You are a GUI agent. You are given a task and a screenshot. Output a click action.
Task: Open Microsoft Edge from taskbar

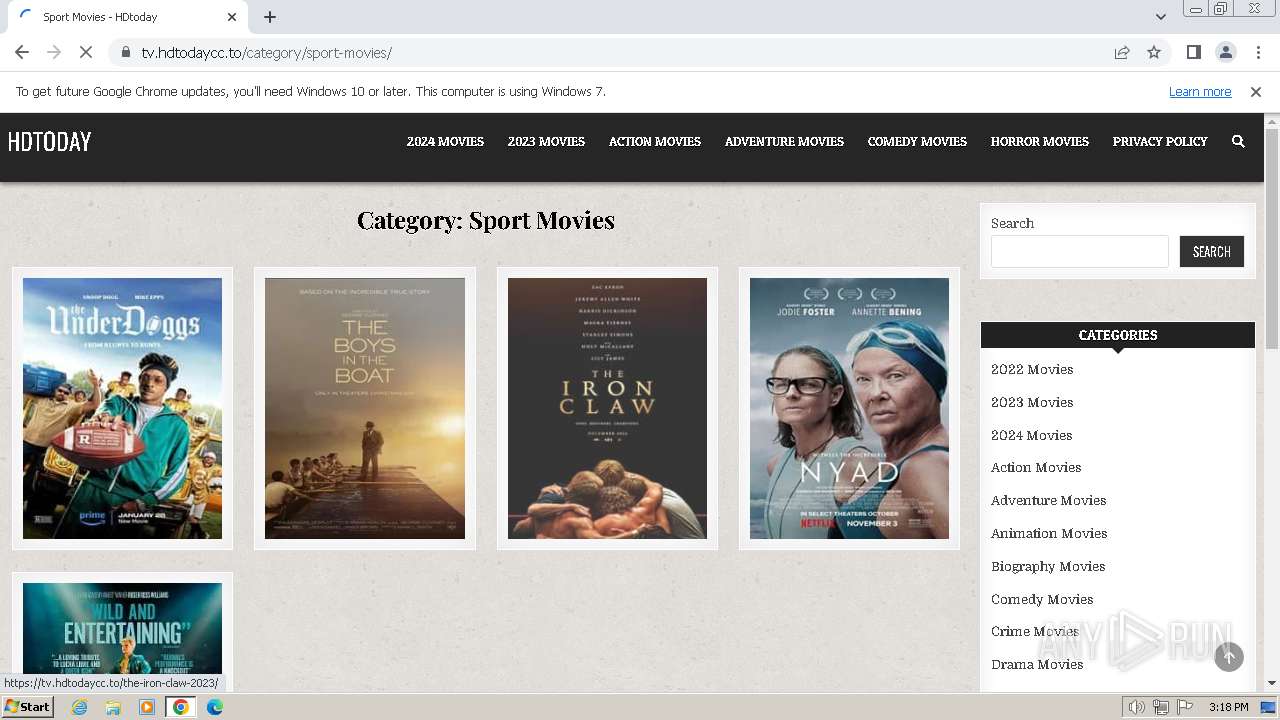coord(215,707)
